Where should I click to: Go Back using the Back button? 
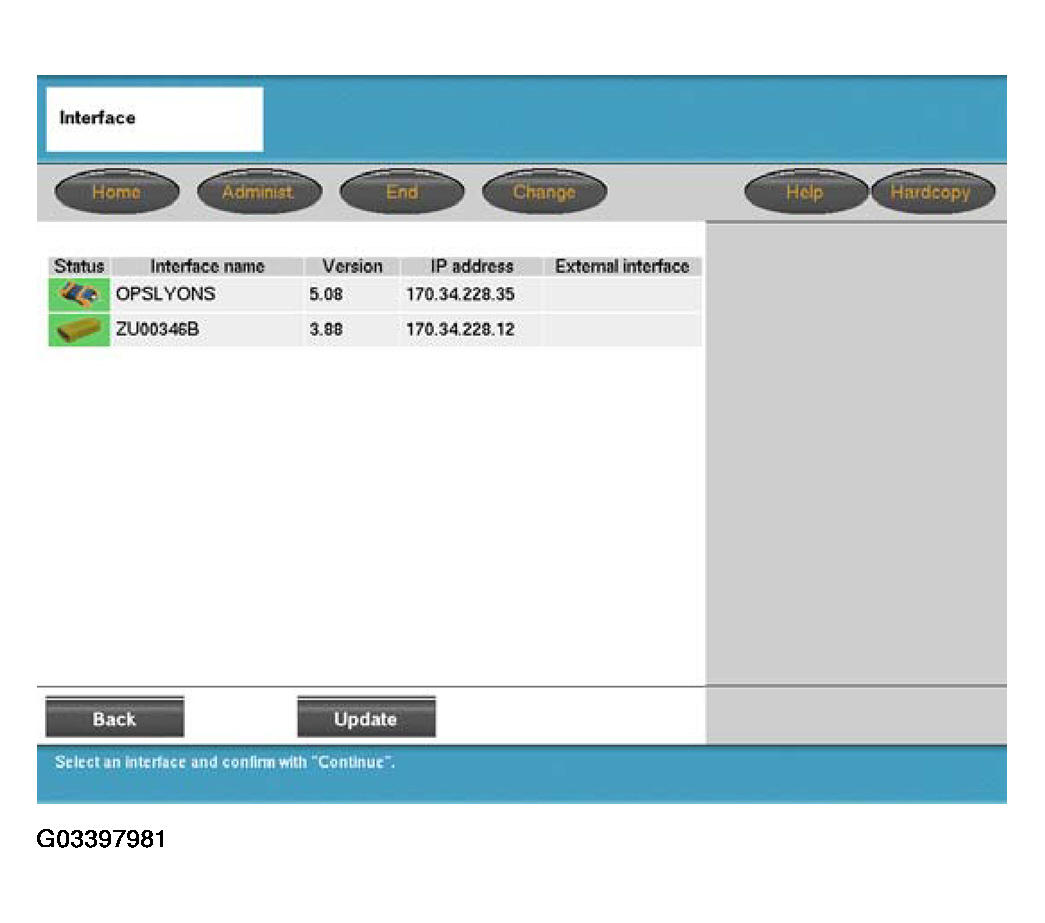point(115,719)
